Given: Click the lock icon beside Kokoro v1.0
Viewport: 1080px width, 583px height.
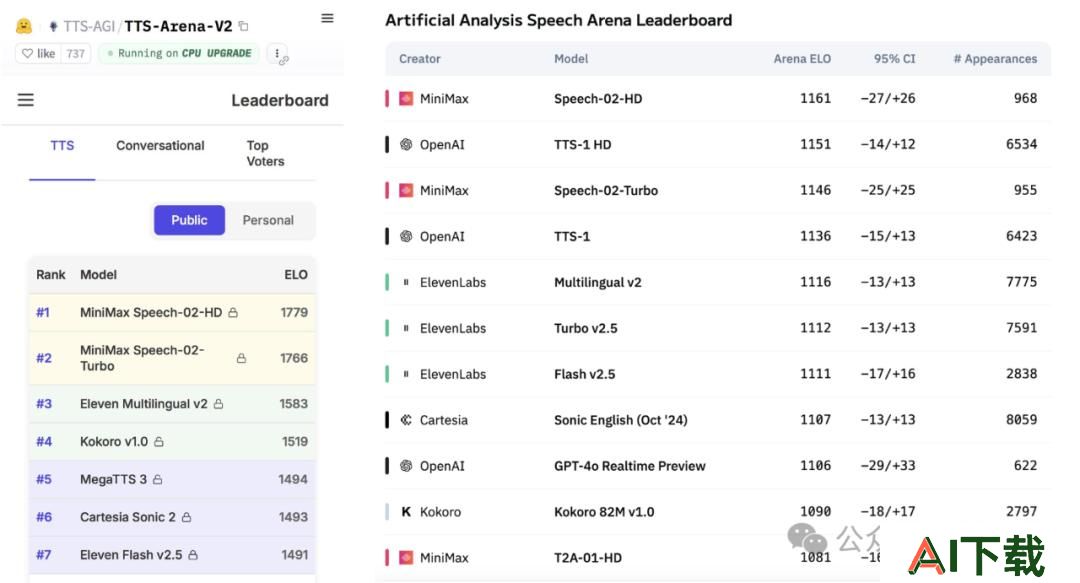Looking at the screenshot, I should pos(159,442).
